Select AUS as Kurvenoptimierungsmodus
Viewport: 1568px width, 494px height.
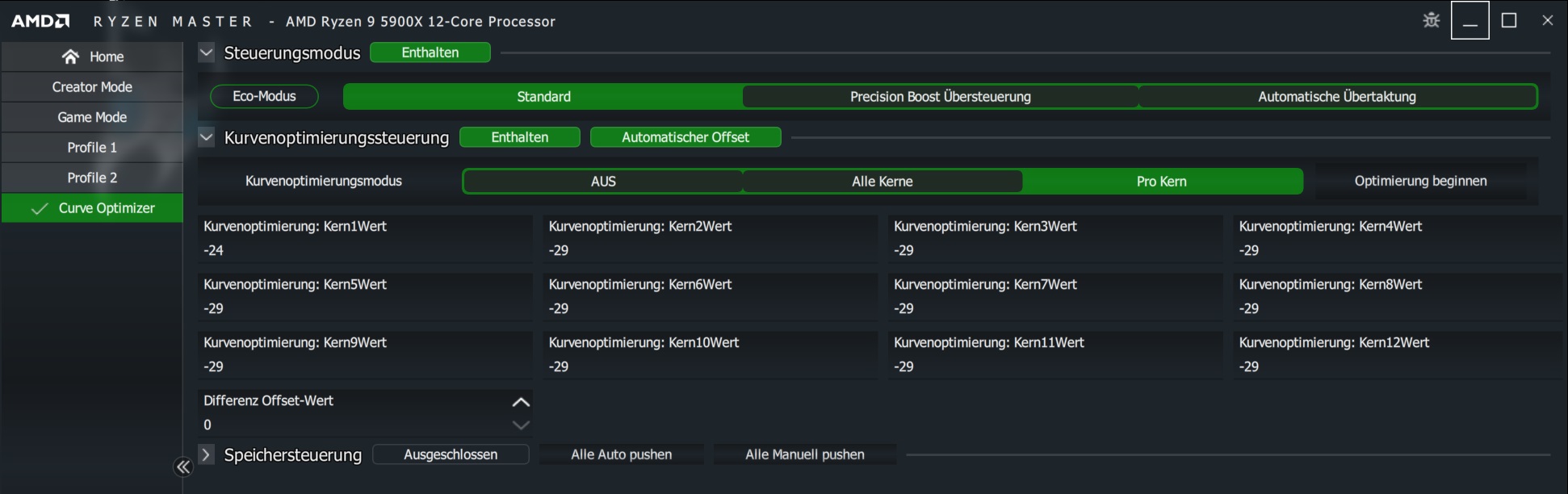602,181
